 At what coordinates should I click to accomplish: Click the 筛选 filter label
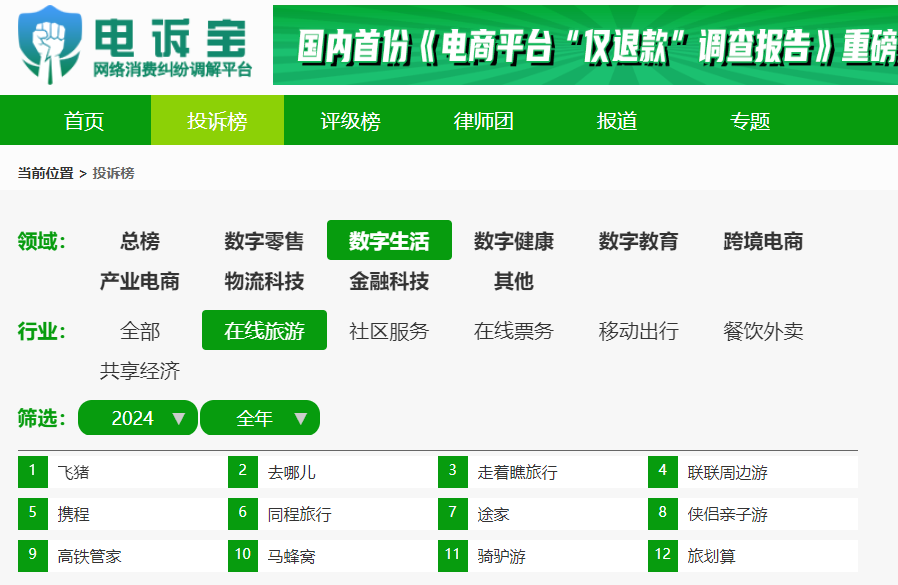[41, 418]
